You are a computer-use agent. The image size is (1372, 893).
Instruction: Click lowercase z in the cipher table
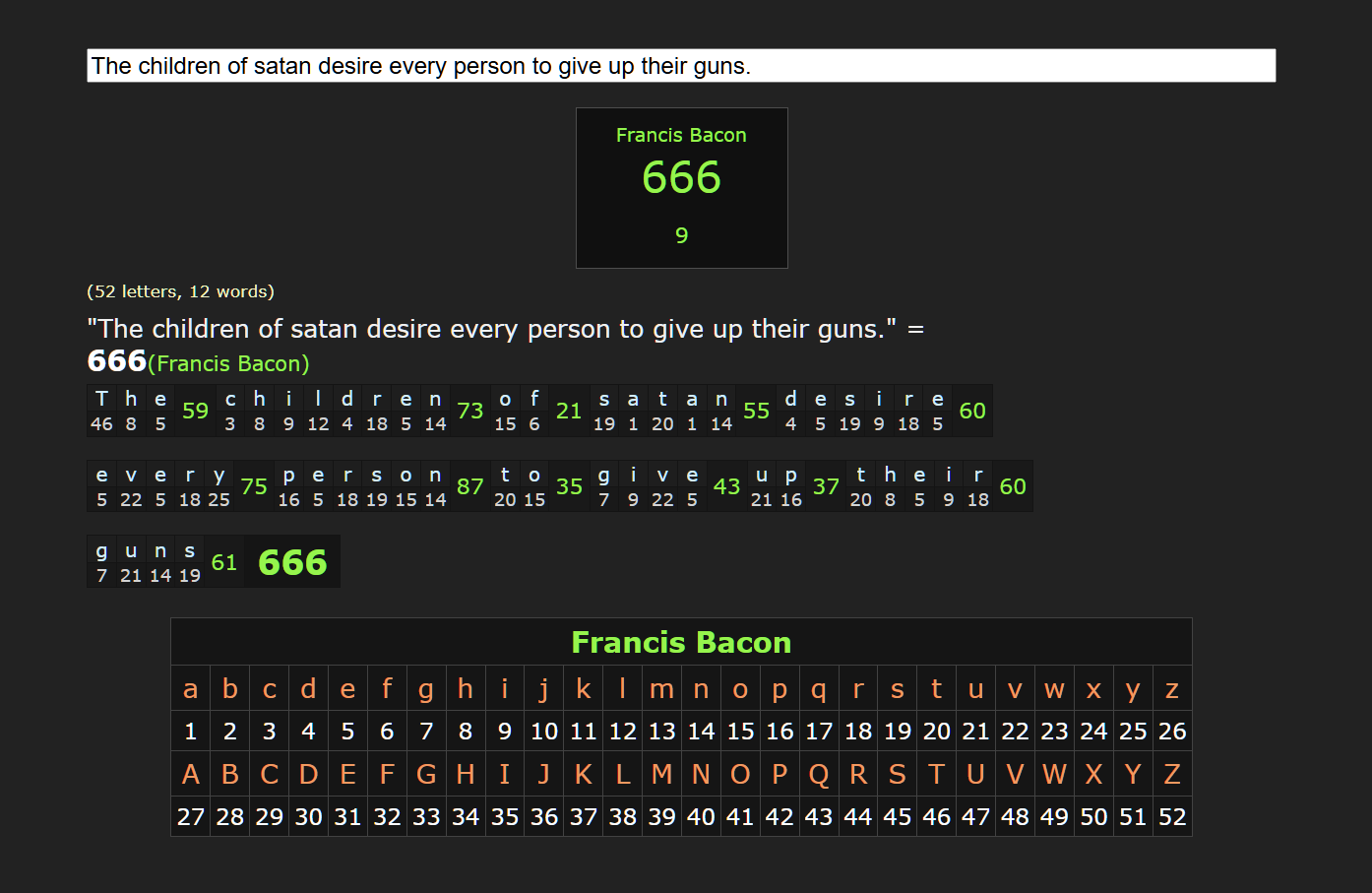(1172, 689)
